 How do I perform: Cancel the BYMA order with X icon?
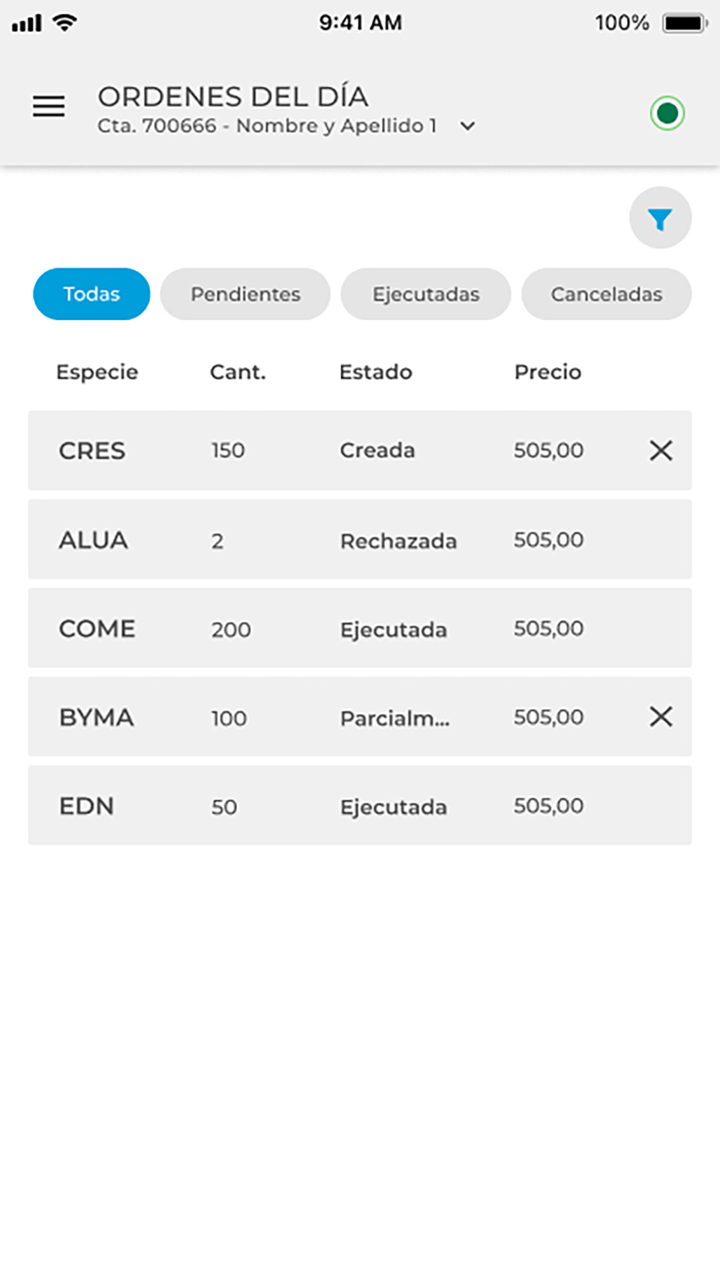(x=660, y=717)
